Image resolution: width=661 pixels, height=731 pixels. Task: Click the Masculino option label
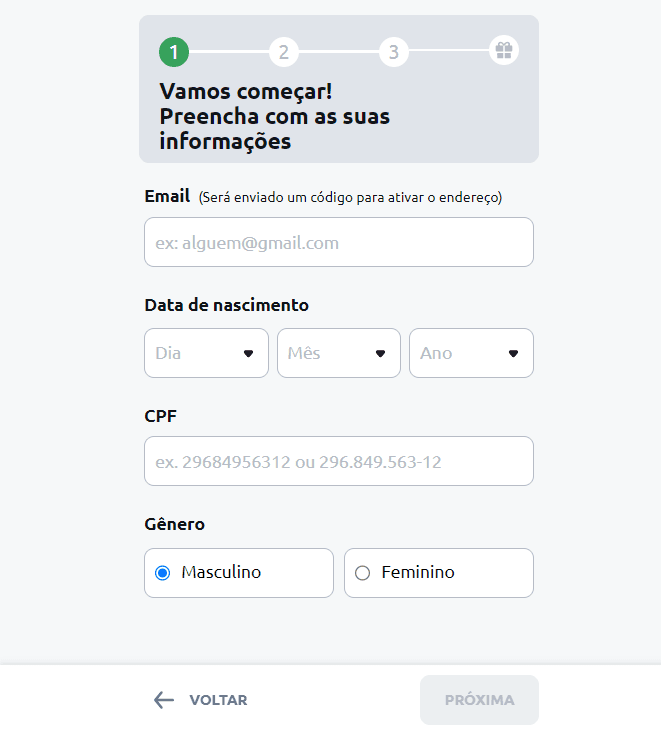(x=221, y=572)
